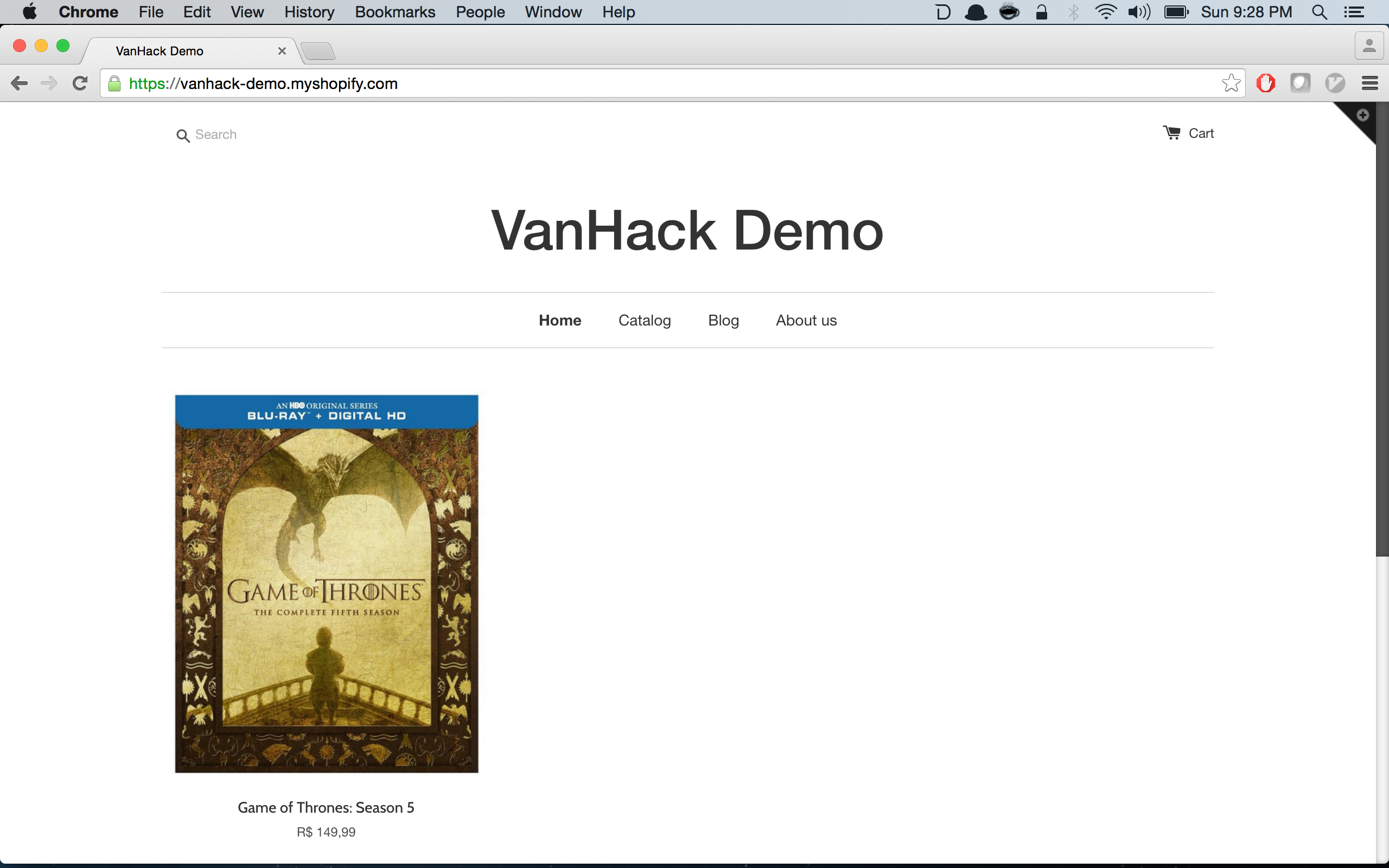Open Chrome hamburger menu icon
The width and height of the screenshot is (1389, 868).
[1369, 83]
